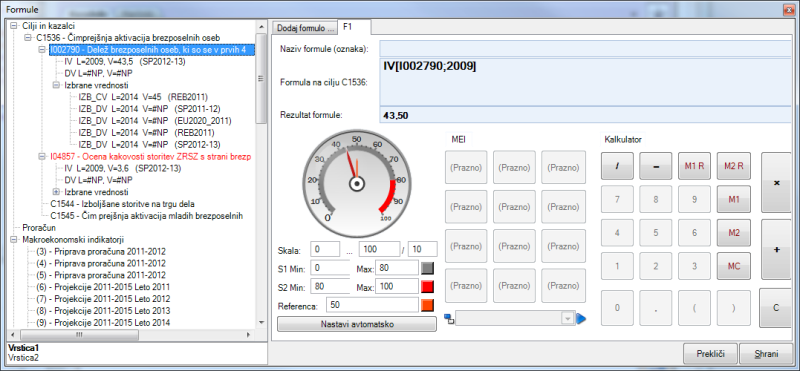Pick the gray S1 color swatch
The width and height of the screenshot is (800, 371).
(428, 268)
